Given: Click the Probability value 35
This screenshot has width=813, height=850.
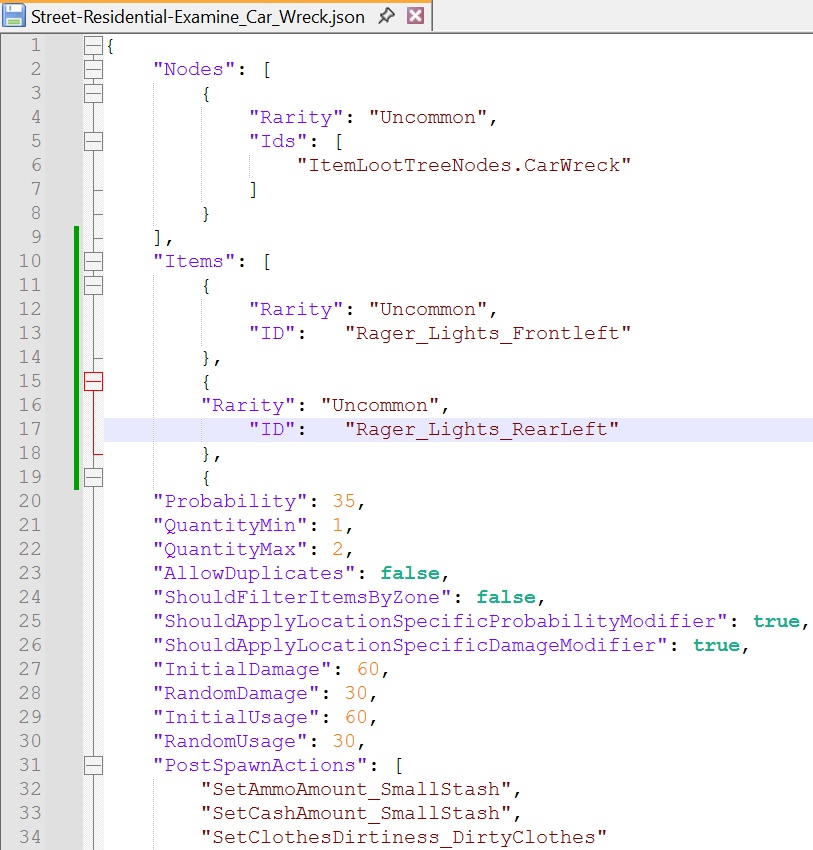Looking at the screenshot, I should 344,501.
